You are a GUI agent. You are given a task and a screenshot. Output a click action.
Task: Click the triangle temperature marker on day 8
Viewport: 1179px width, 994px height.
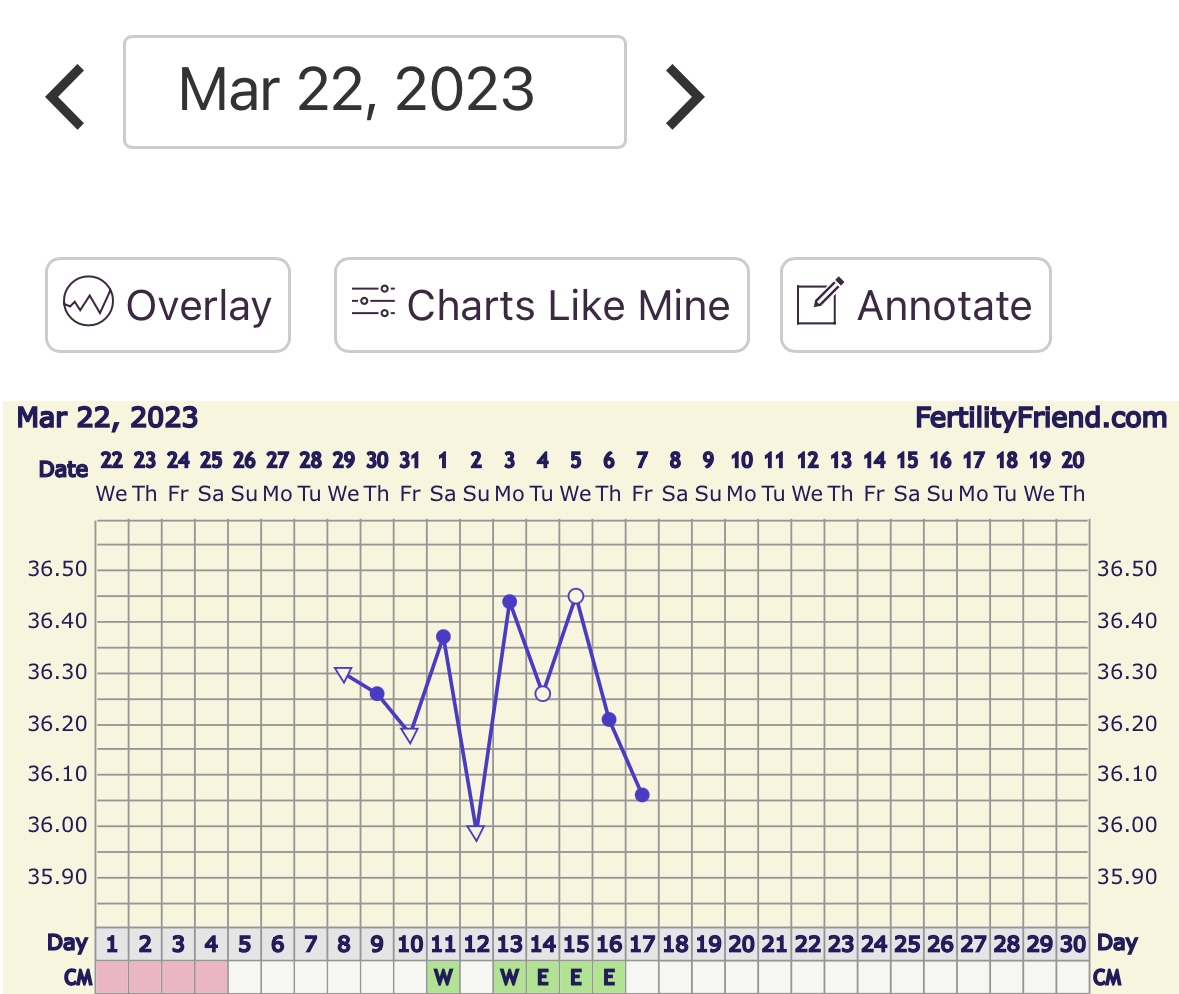click(343, 675)
